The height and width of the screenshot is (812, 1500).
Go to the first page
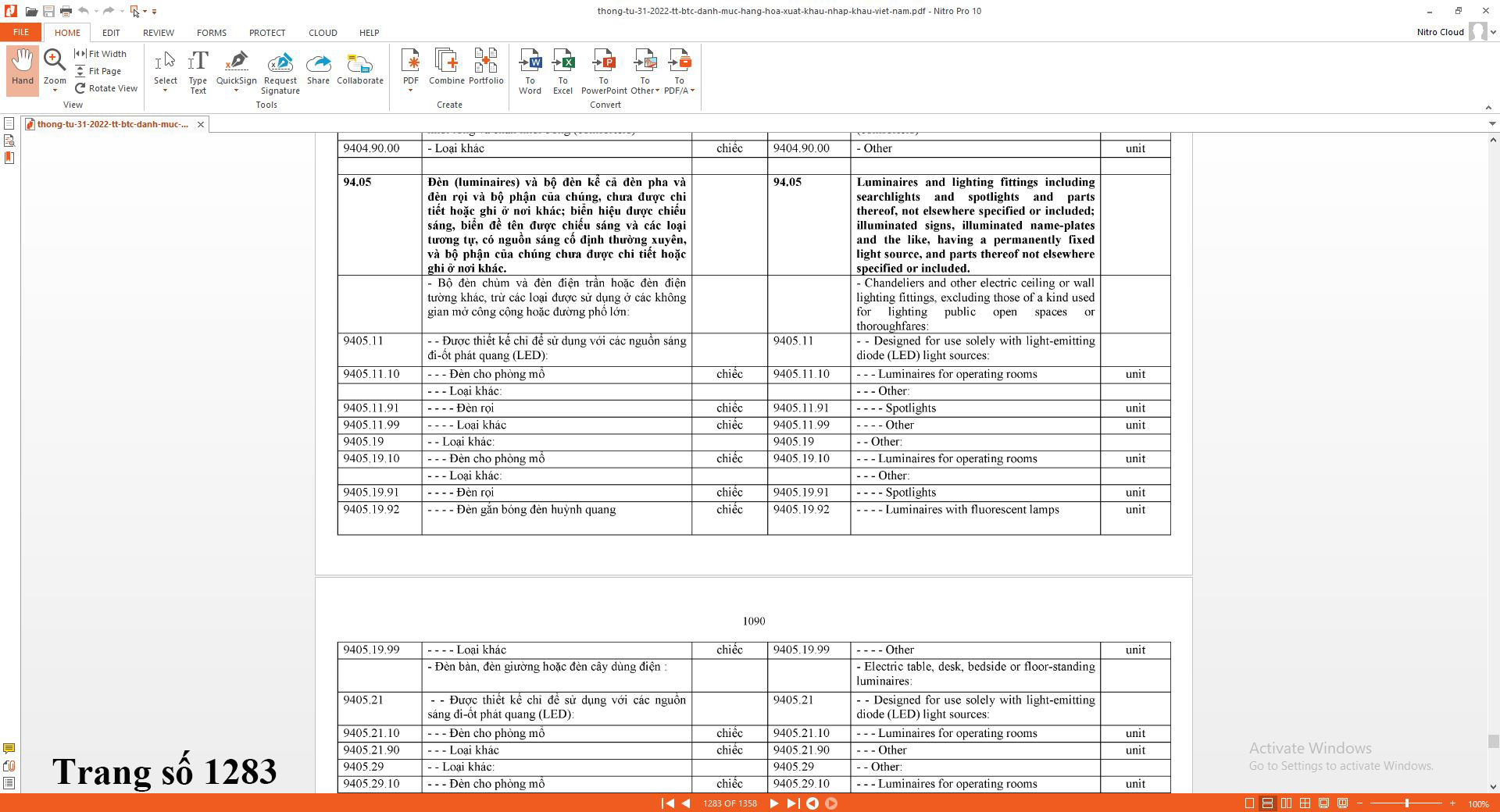pyautogui.click(x=668, y=803)
